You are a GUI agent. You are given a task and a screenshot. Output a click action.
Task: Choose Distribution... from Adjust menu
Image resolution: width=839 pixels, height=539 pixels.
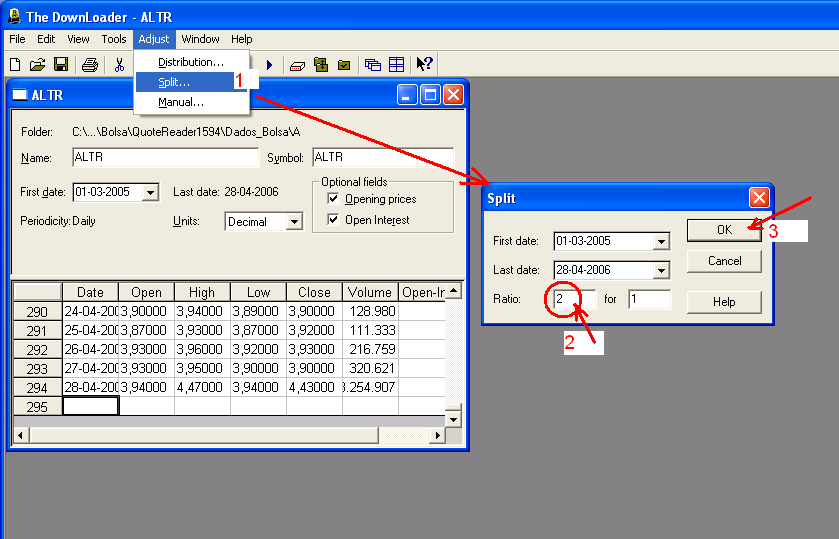tap(192, 62)
